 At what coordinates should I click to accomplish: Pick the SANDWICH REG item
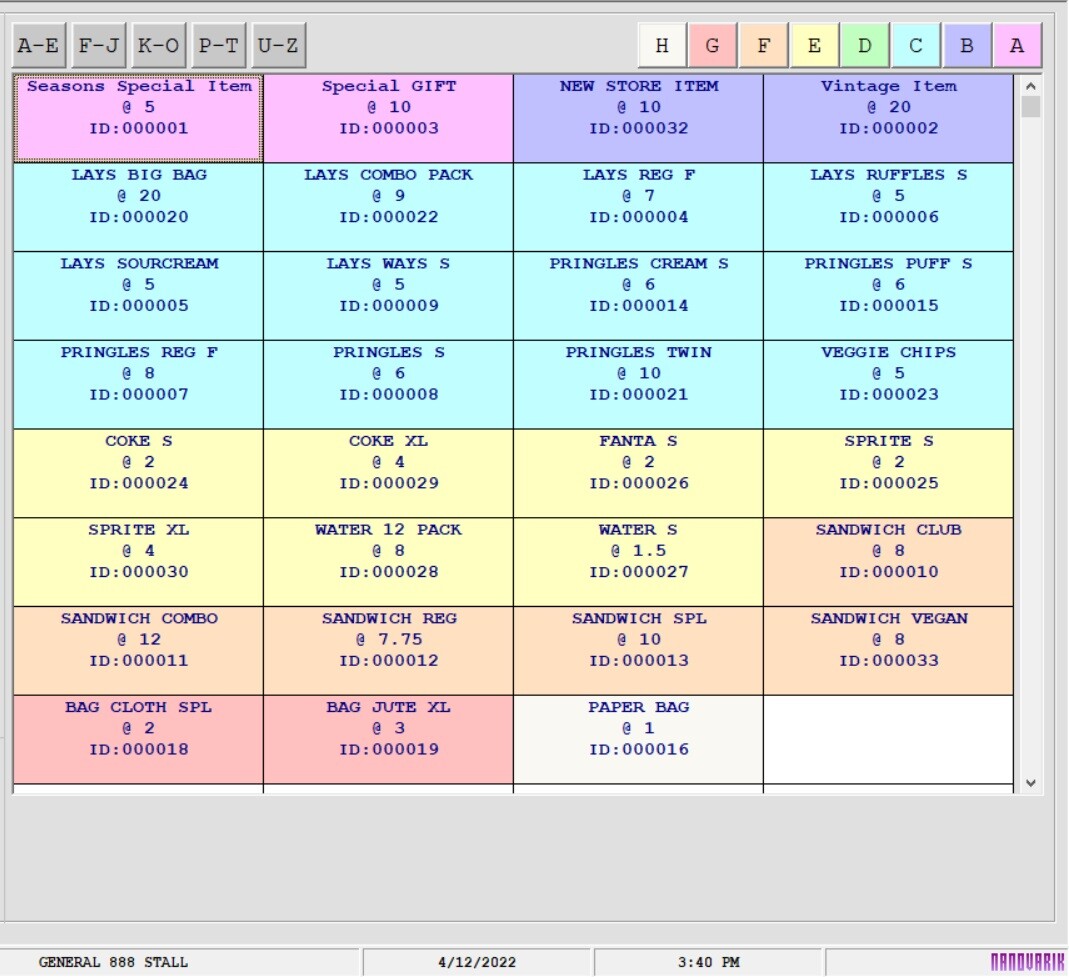pos(389,650)
